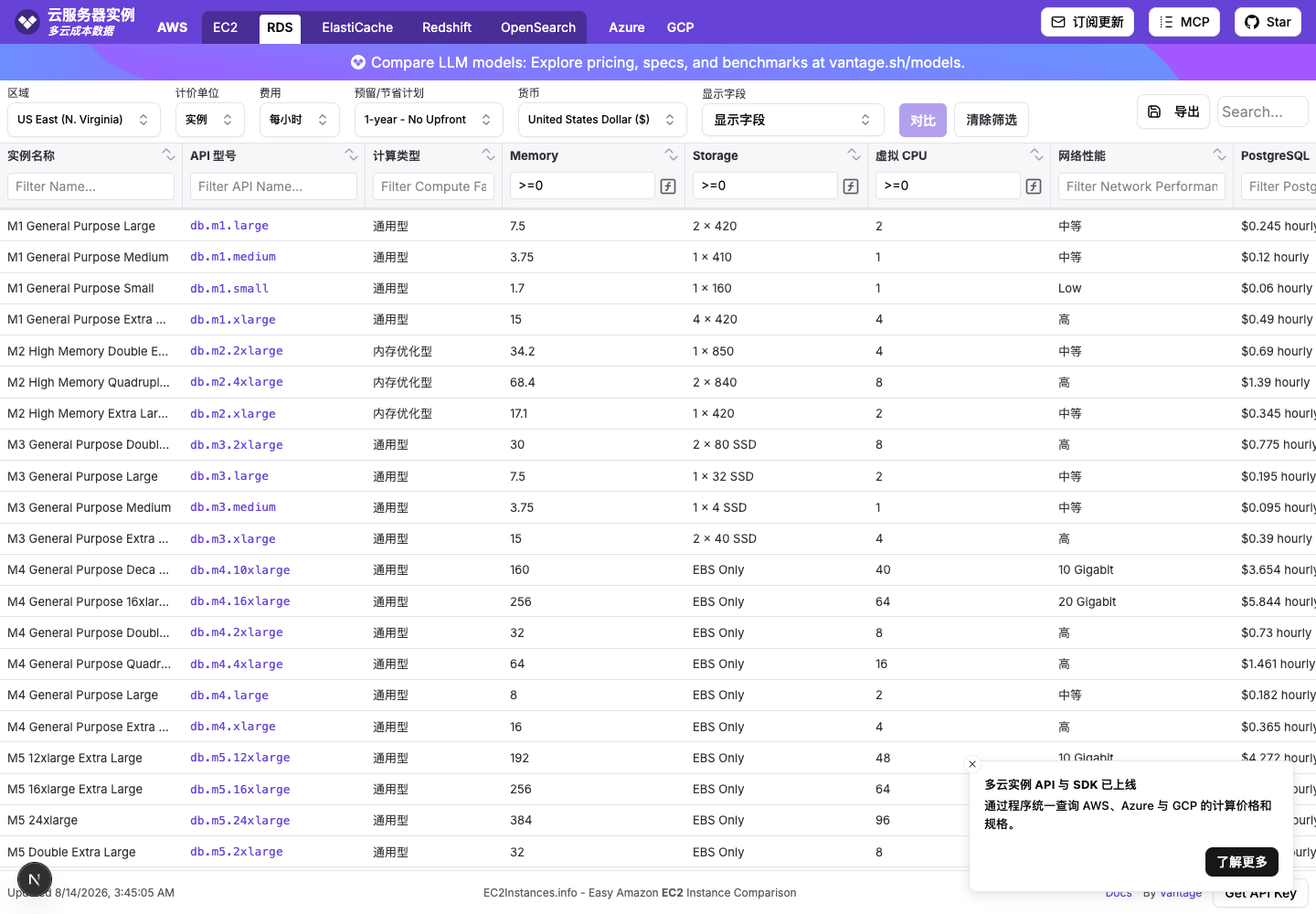The image size is (1316, 914).
Task: Switch to the GCP tab
Action: click(681, 27)
